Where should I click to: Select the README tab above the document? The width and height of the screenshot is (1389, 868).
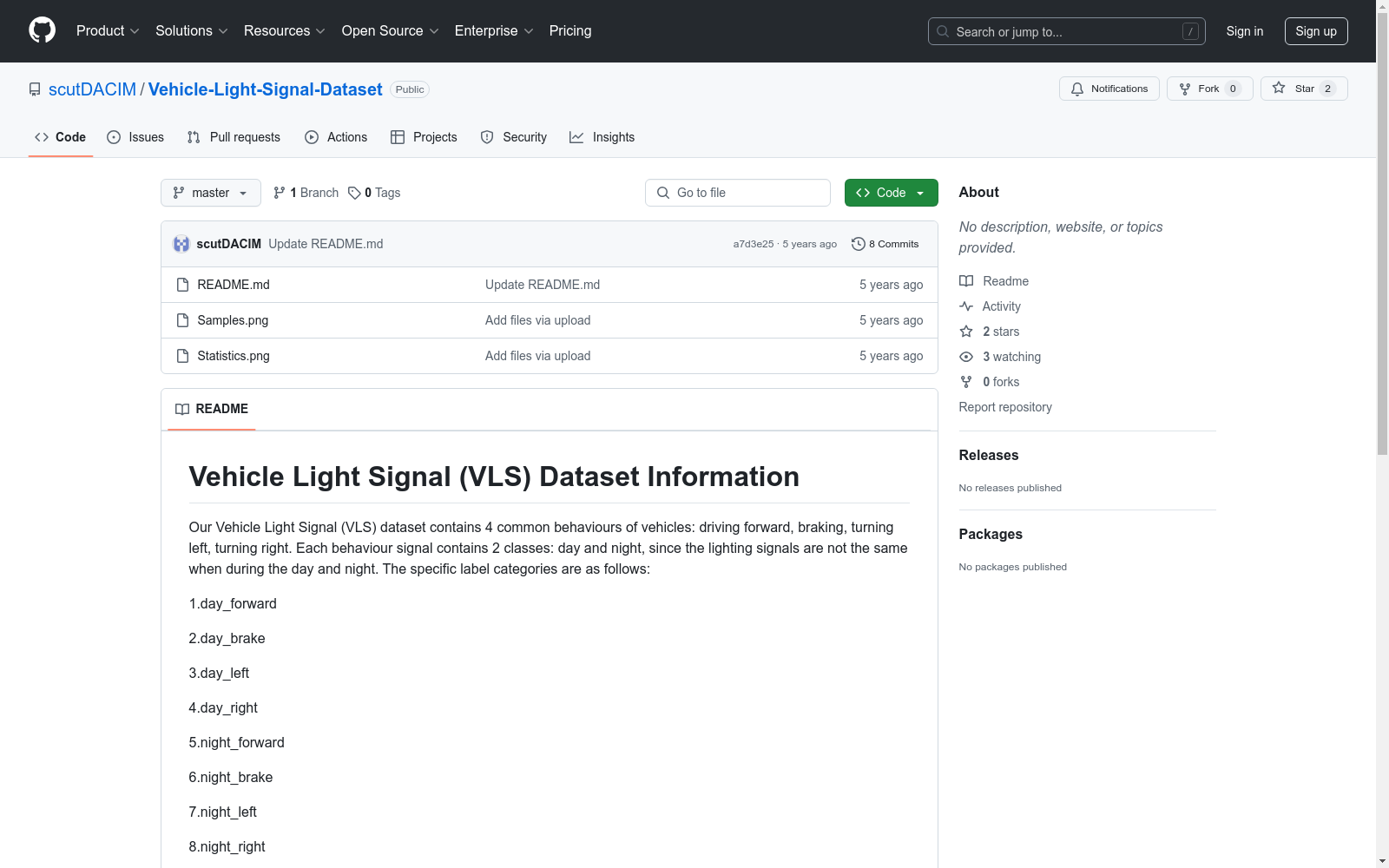[212, 409]
